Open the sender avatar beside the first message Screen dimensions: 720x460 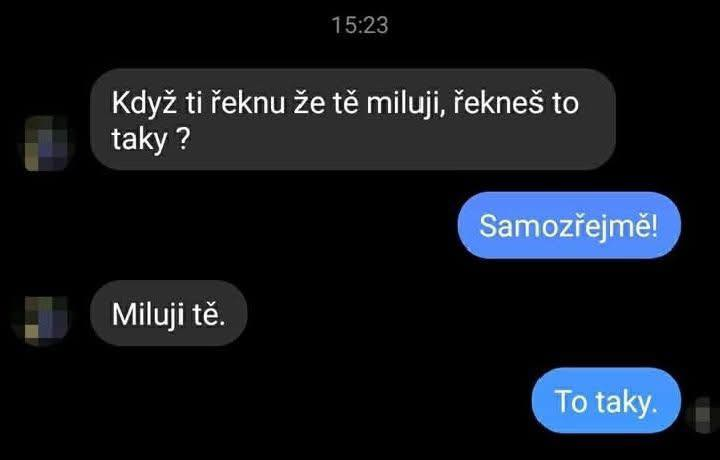pyautogui.click(x=46, y=143)
